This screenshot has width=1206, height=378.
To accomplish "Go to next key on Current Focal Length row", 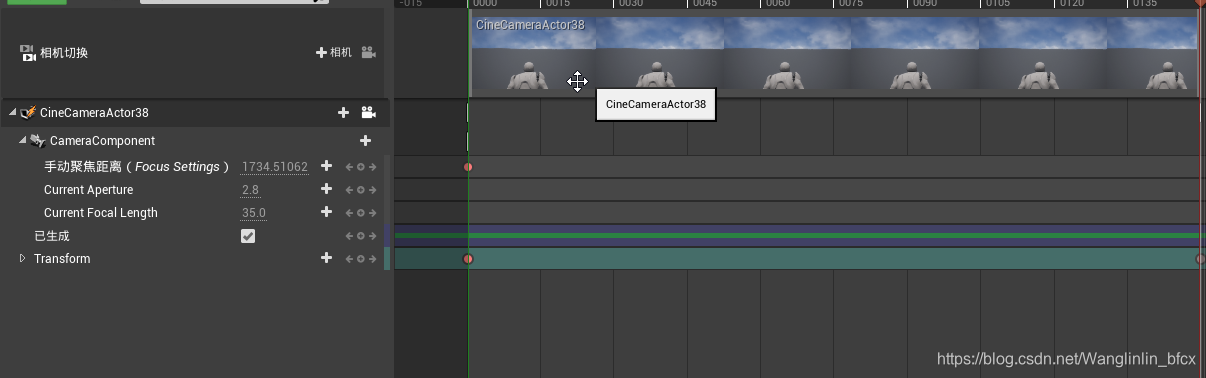I will [x=373, y=213].
